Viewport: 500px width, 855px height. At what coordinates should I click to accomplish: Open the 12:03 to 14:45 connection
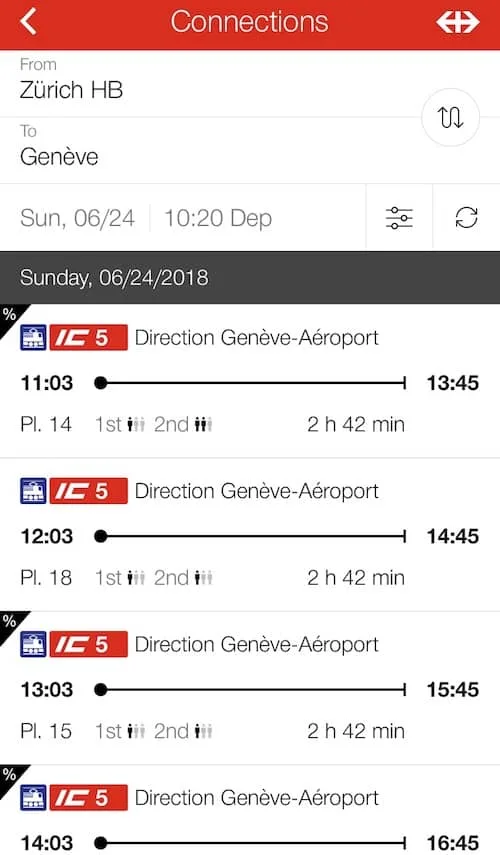(x=250, y=535)
